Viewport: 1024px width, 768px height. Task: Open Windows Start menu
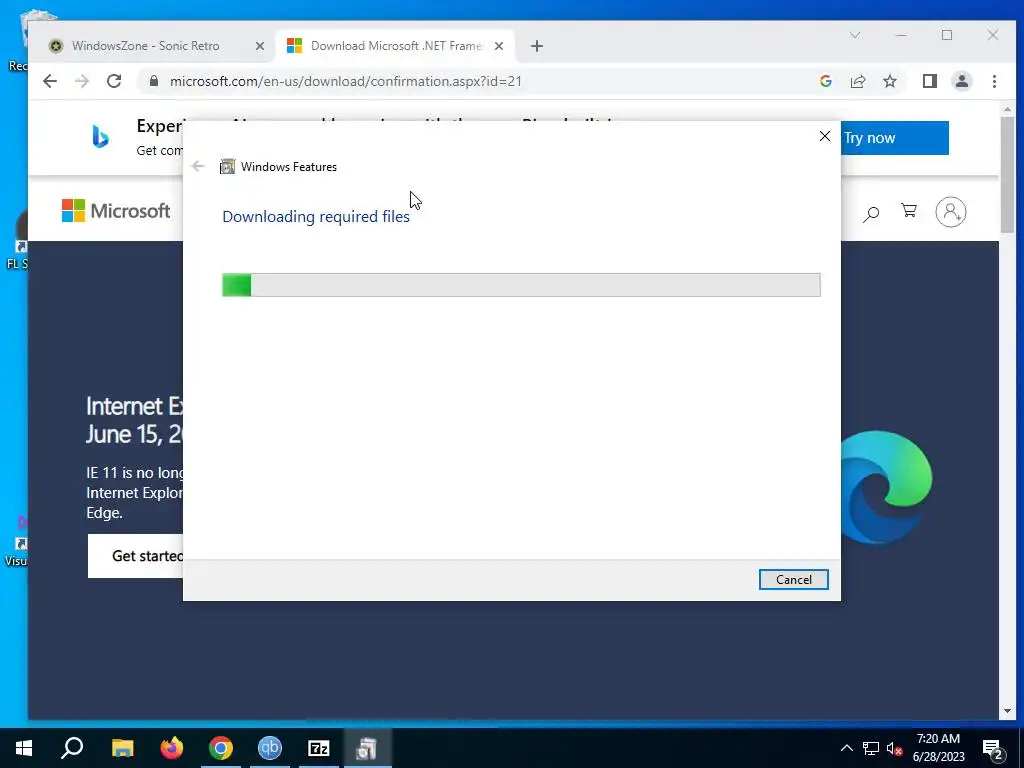pos(24,748)
